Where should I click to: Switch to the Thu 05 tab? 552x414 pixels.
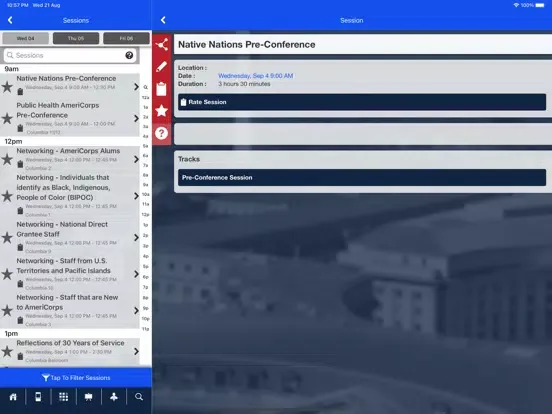76,38
